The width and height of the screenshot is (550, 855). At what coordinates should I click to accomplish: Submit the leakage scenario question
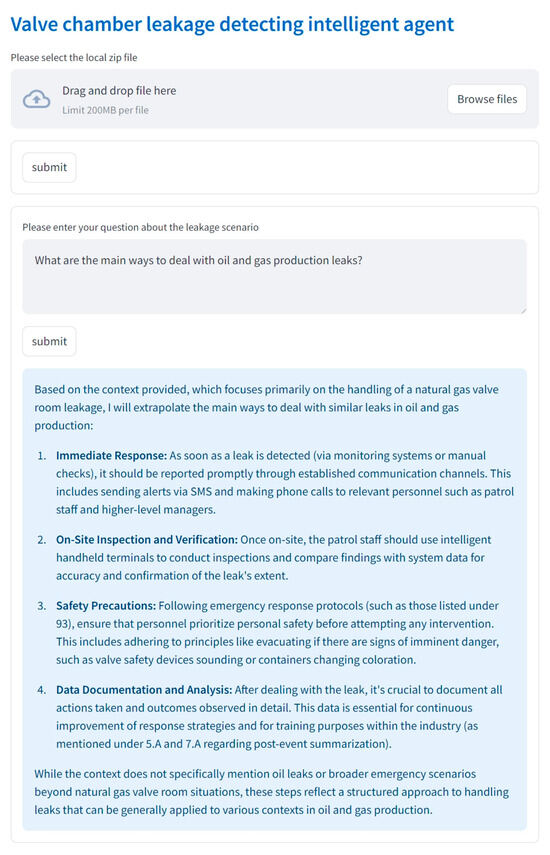(x=49, y=341)
